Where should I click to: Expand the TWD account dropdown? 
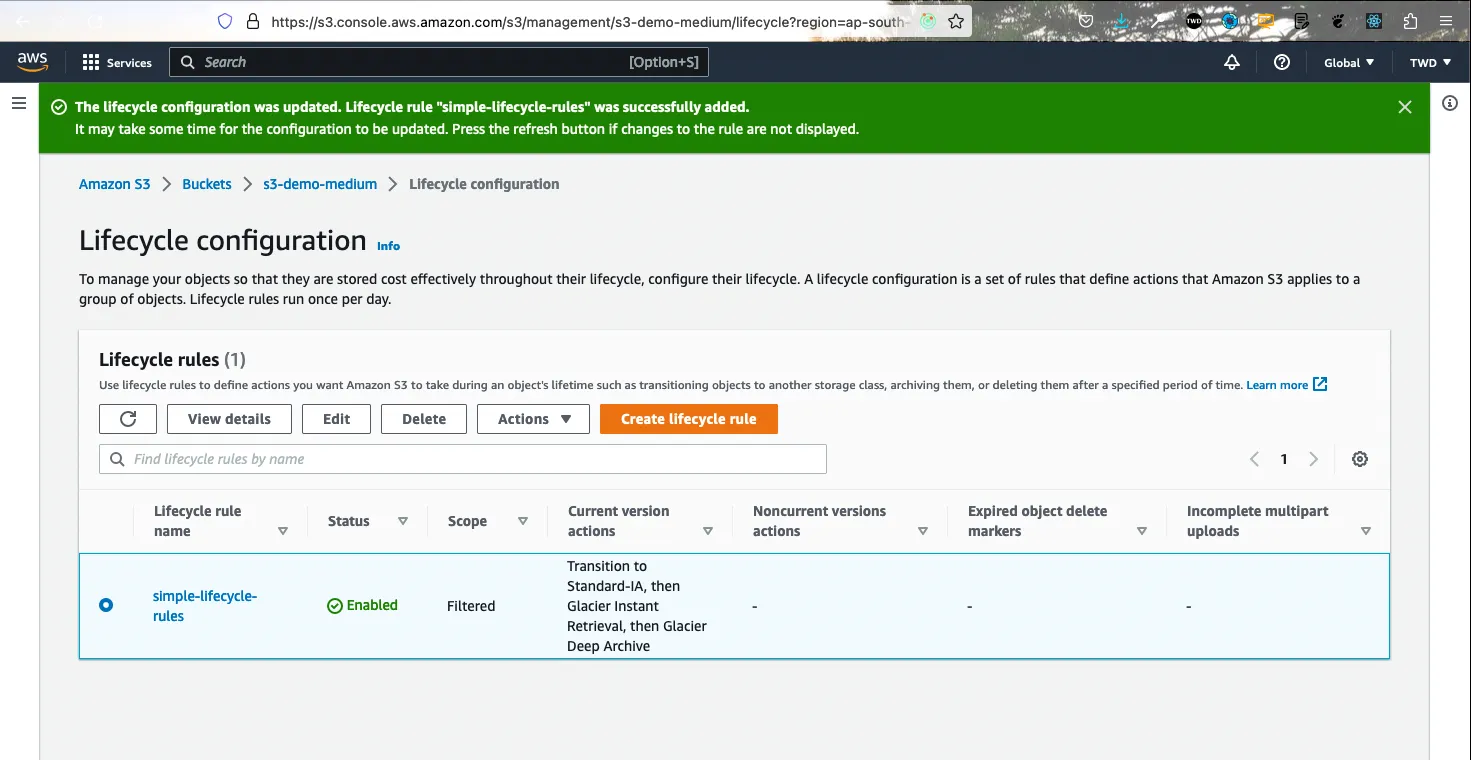[1430, 62]
